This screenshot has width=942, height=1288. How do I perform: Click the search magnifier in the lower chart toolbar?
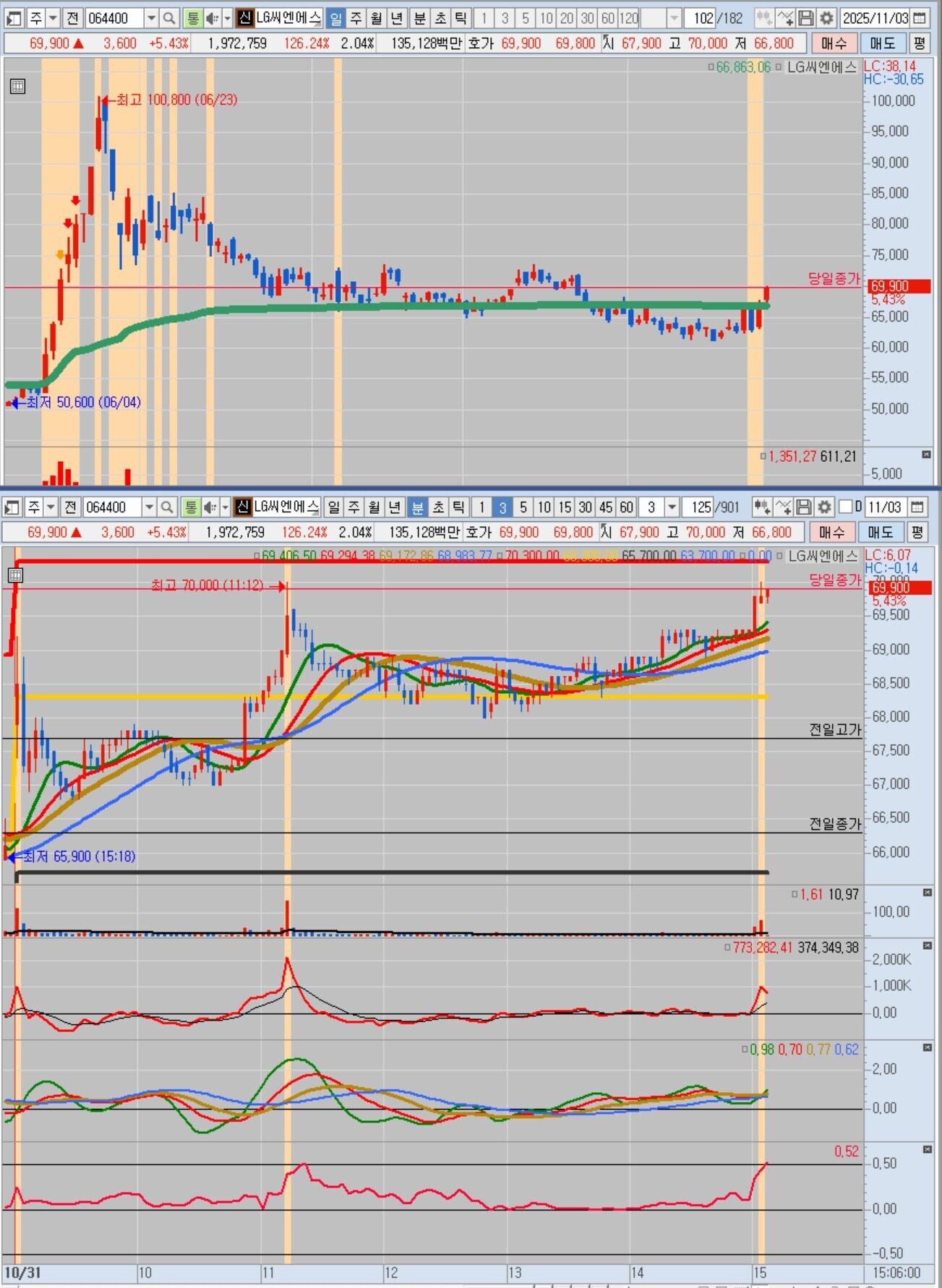click(x=166, y=507)
